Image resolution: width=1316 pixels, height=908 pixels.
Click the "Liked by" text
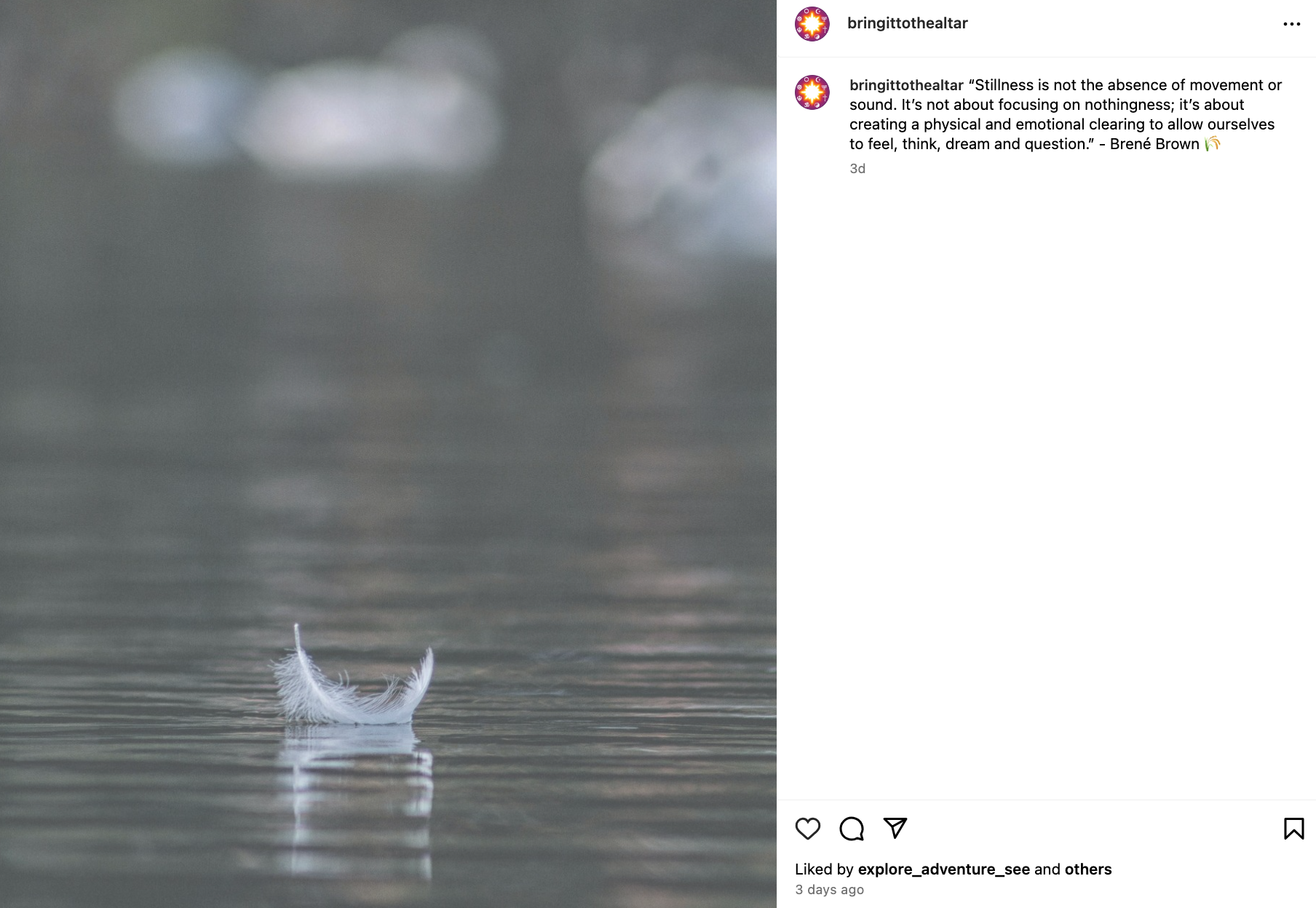(824, 869)
